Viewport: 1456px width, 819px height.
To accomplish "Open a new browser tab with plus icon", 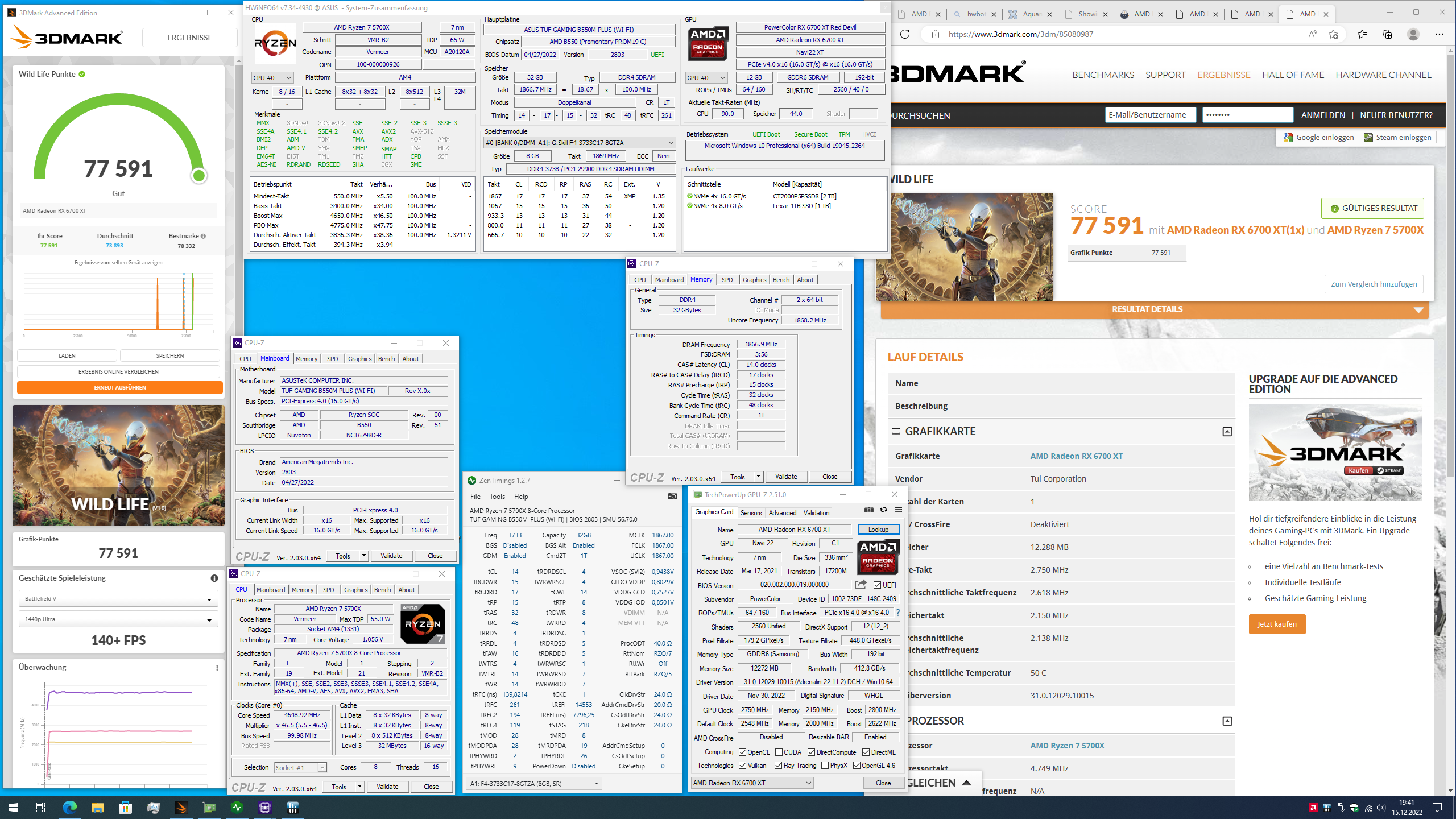I will (1345, 14).
